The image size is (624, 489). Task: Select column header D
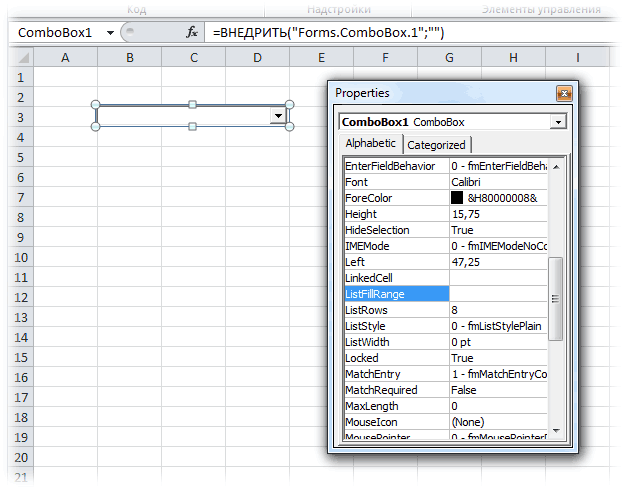[257, 58]
